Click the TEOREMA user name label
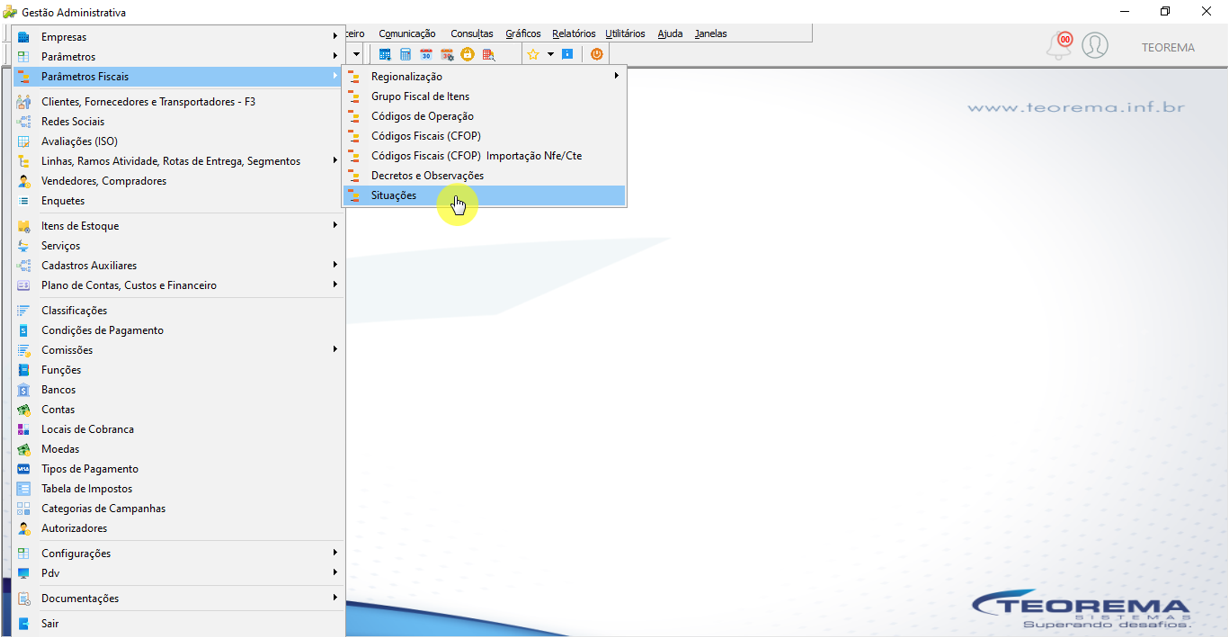 click(1168, 47)
